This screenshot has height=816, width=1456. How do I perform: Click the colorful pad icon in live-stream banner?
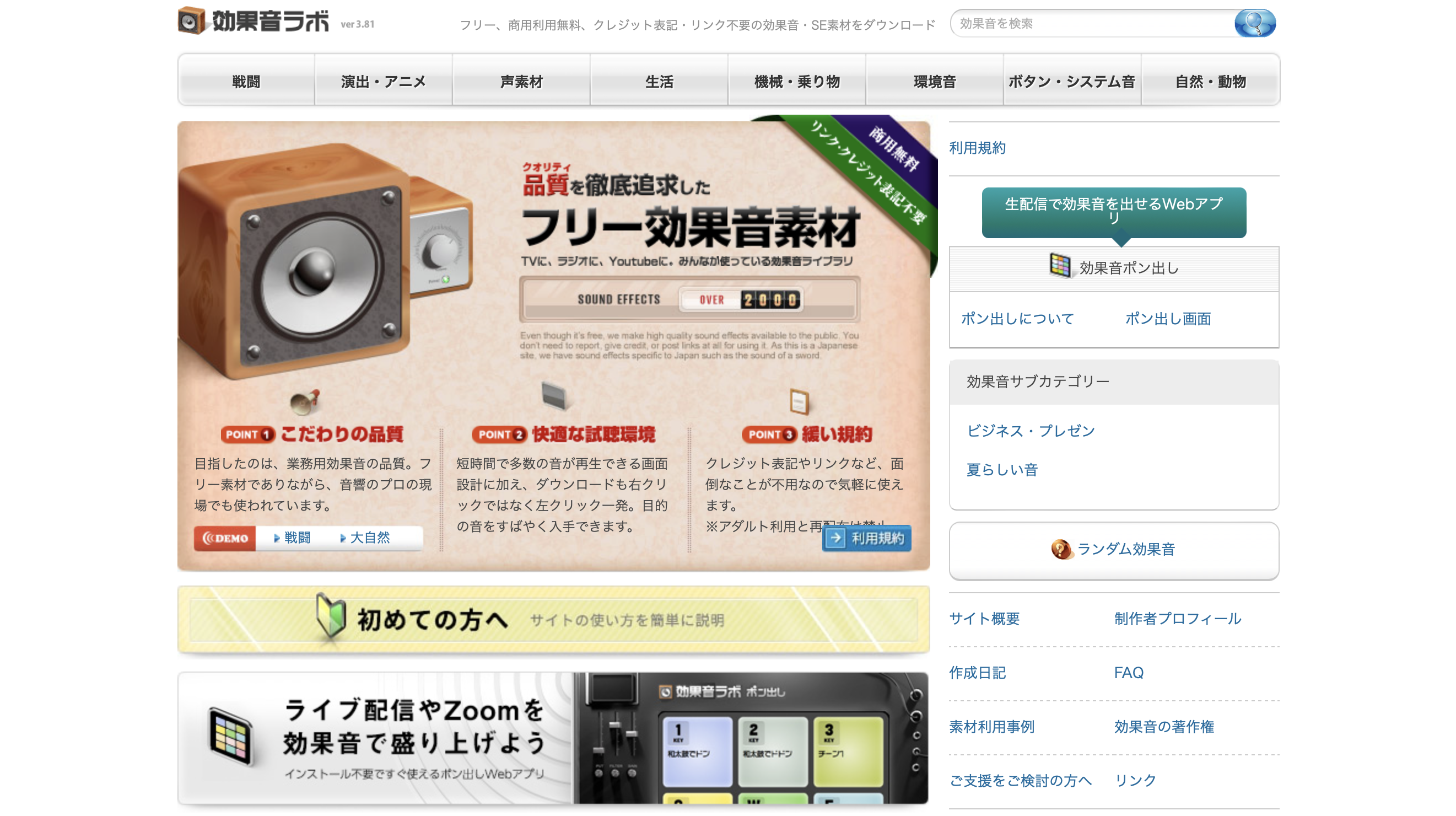230,736
